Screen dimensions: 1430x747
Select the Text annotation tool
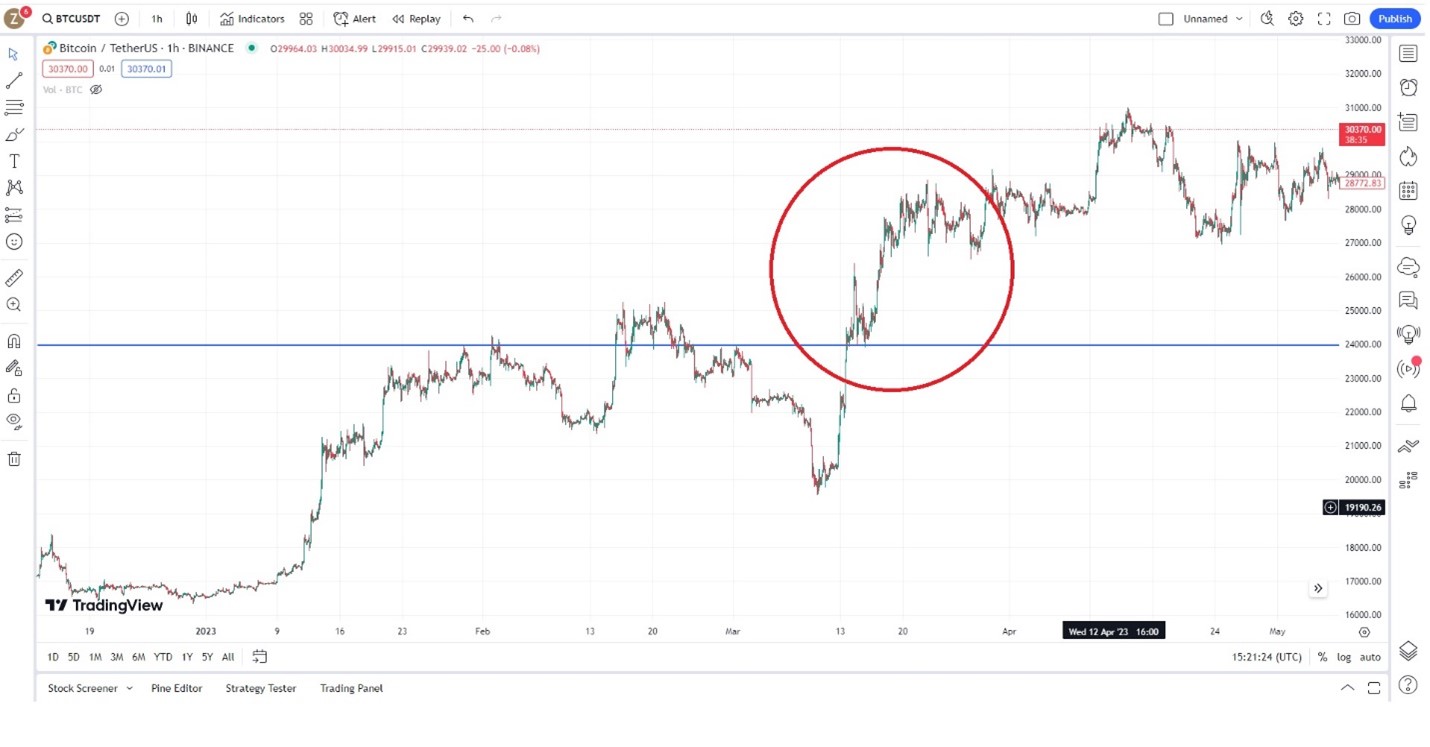coord(14,161)
